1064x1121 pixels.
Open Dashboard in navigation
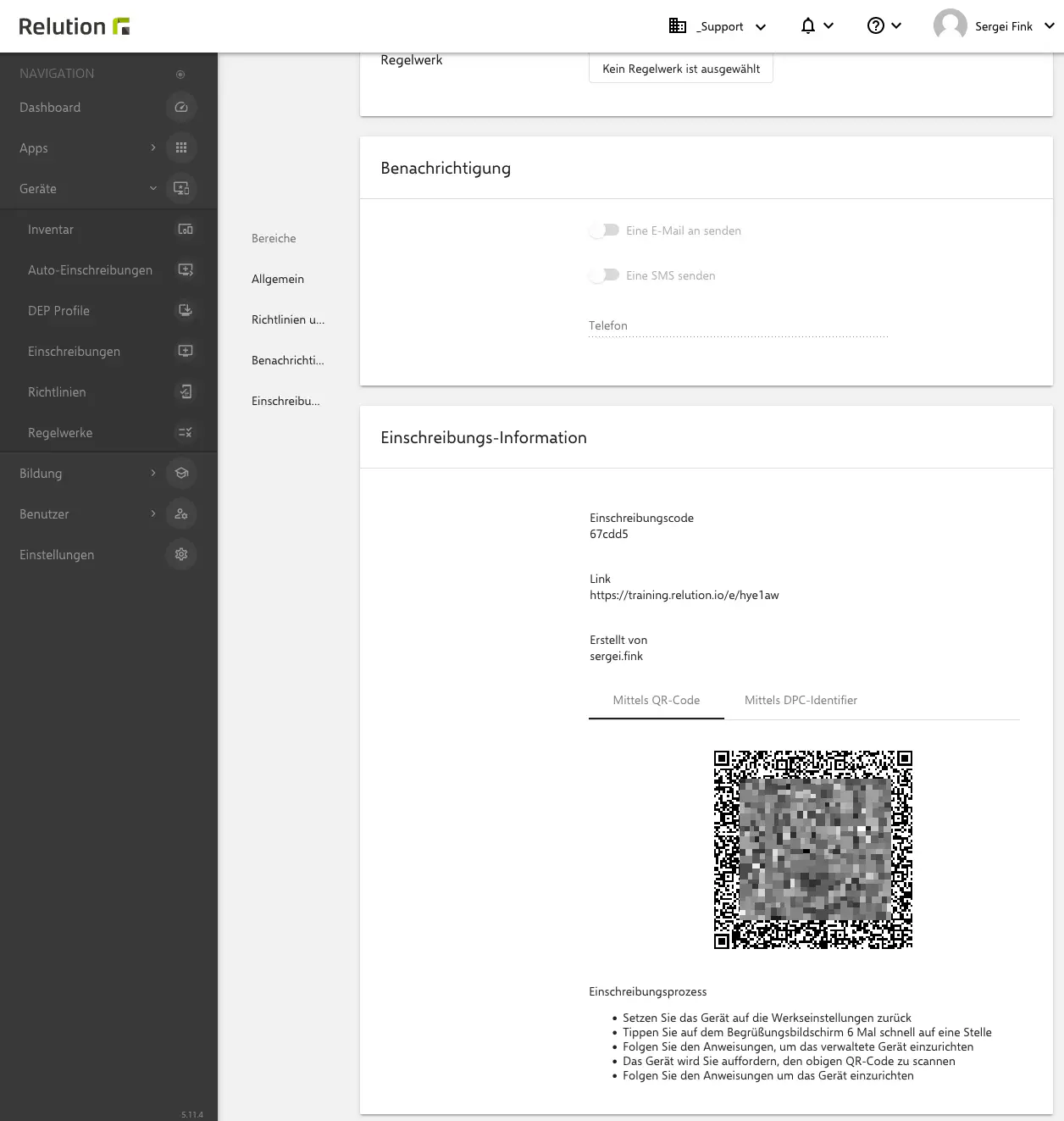click(x=50, y=108)
